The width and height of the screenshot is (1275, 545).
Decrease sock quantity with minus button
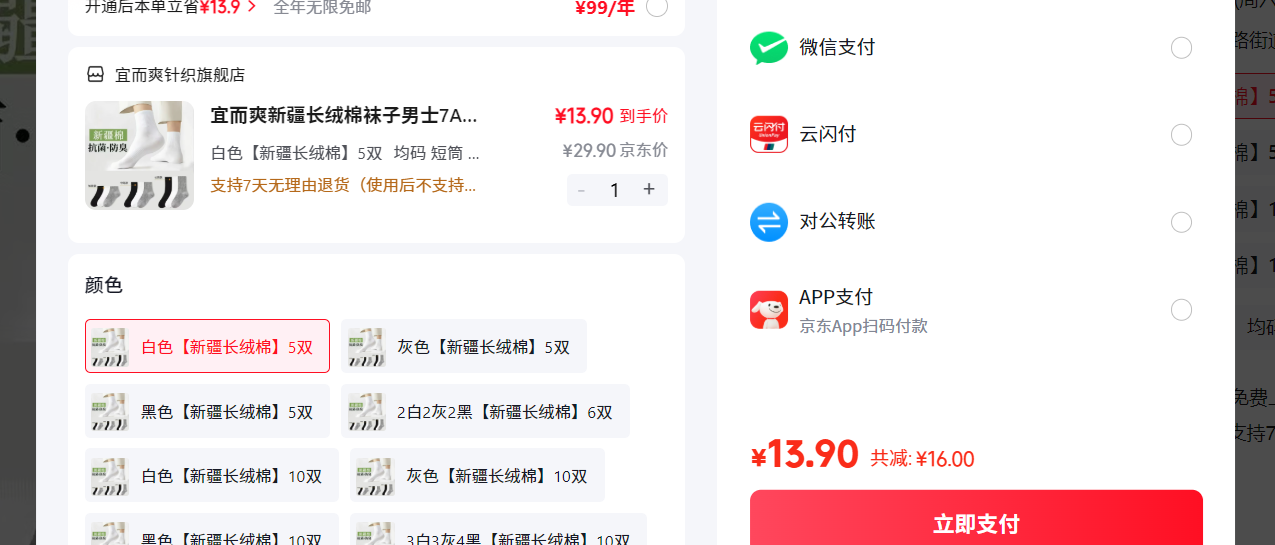(x=582, y=189)
